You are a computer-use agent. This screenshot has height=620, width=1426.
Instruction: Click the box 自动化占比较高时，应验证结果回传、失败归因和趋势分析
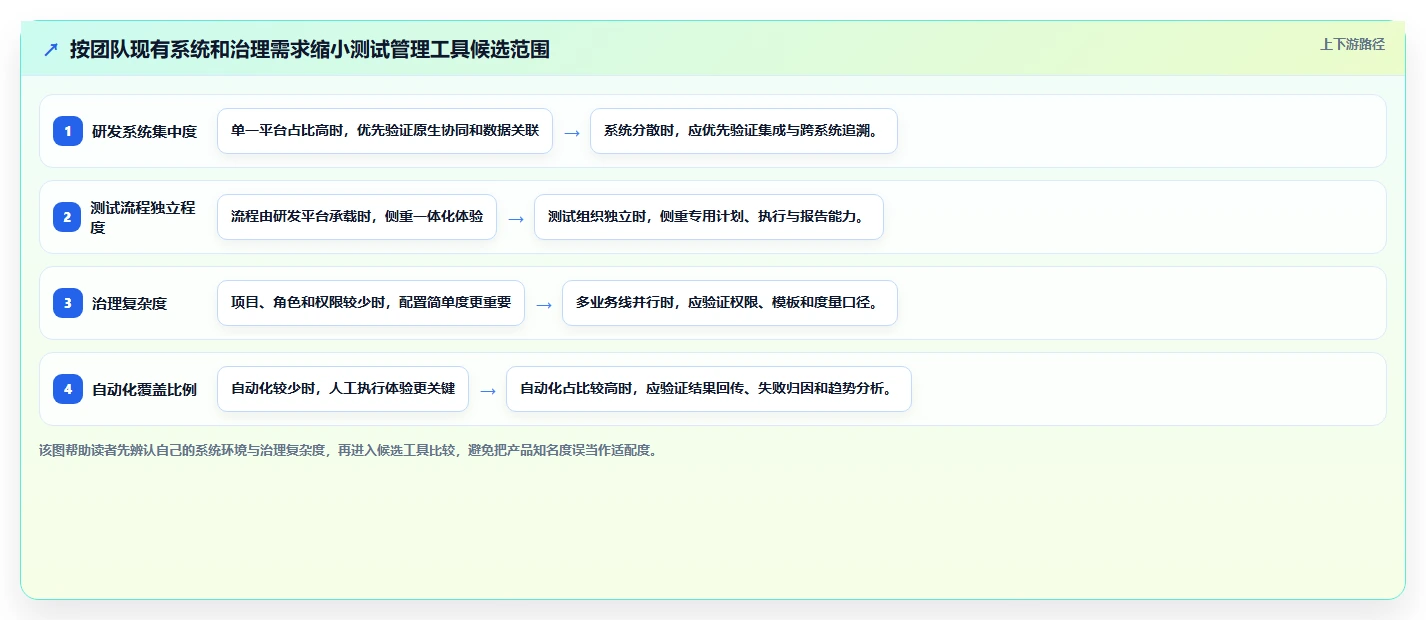(709, 389)
